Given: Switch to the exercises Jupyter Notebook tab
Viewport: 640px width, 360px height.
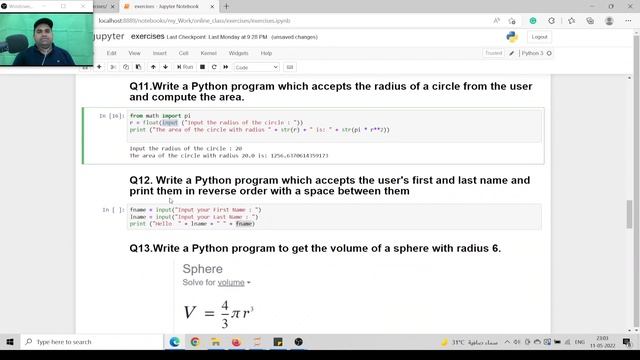Looking at the screenshot, I should point(167,7).
